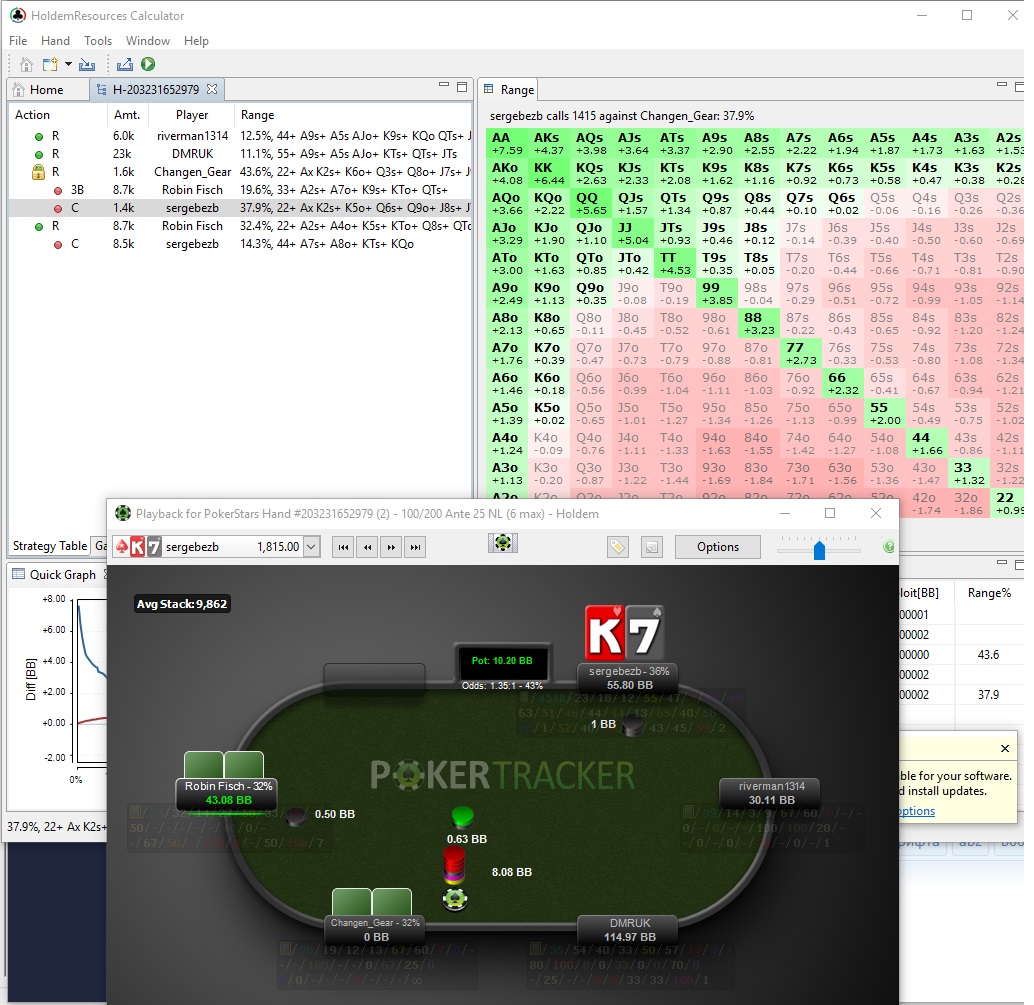
Task: Adjust the playback speed slider
Action: pyautogui.click(x=819, y=550)
